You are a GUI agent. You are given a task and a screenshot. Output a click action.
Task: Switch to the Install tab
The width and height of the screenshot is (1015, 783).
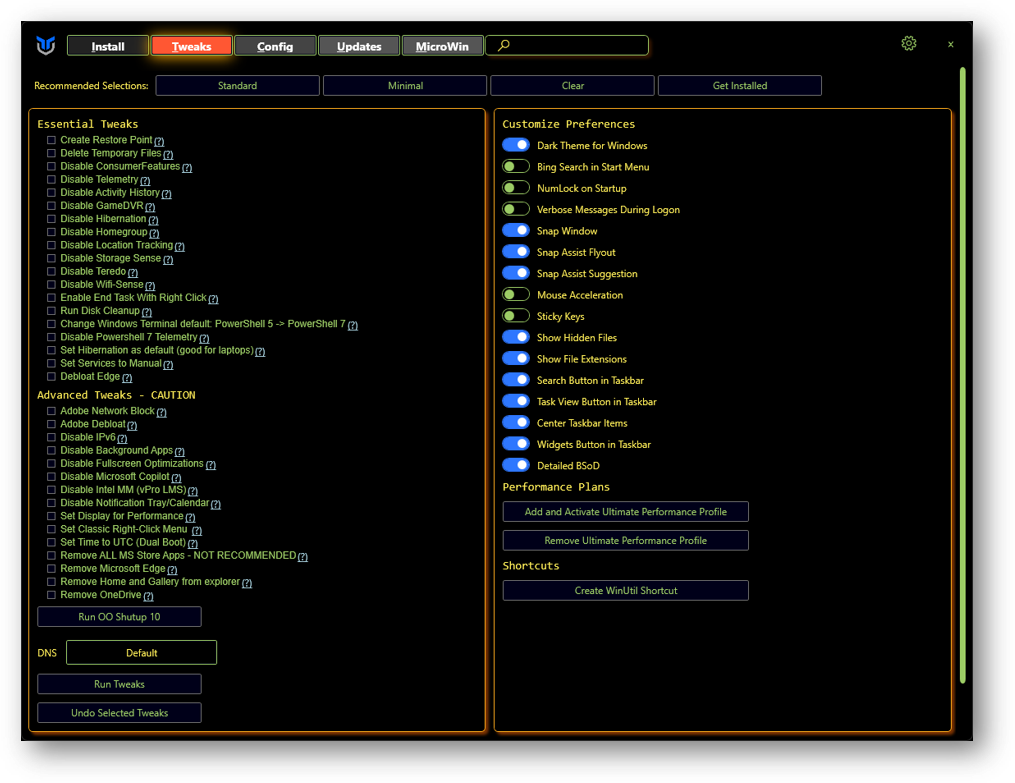(108, 46)
